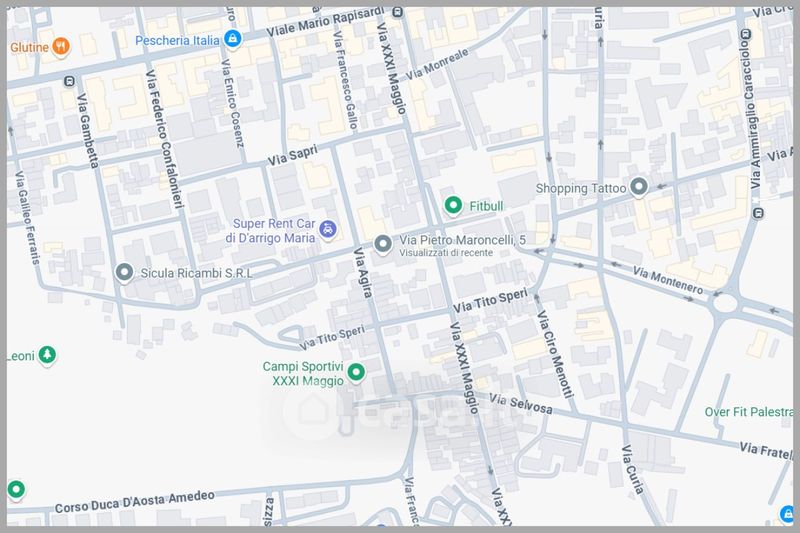Select the Super Rent Car marker icon

point(328,231)
